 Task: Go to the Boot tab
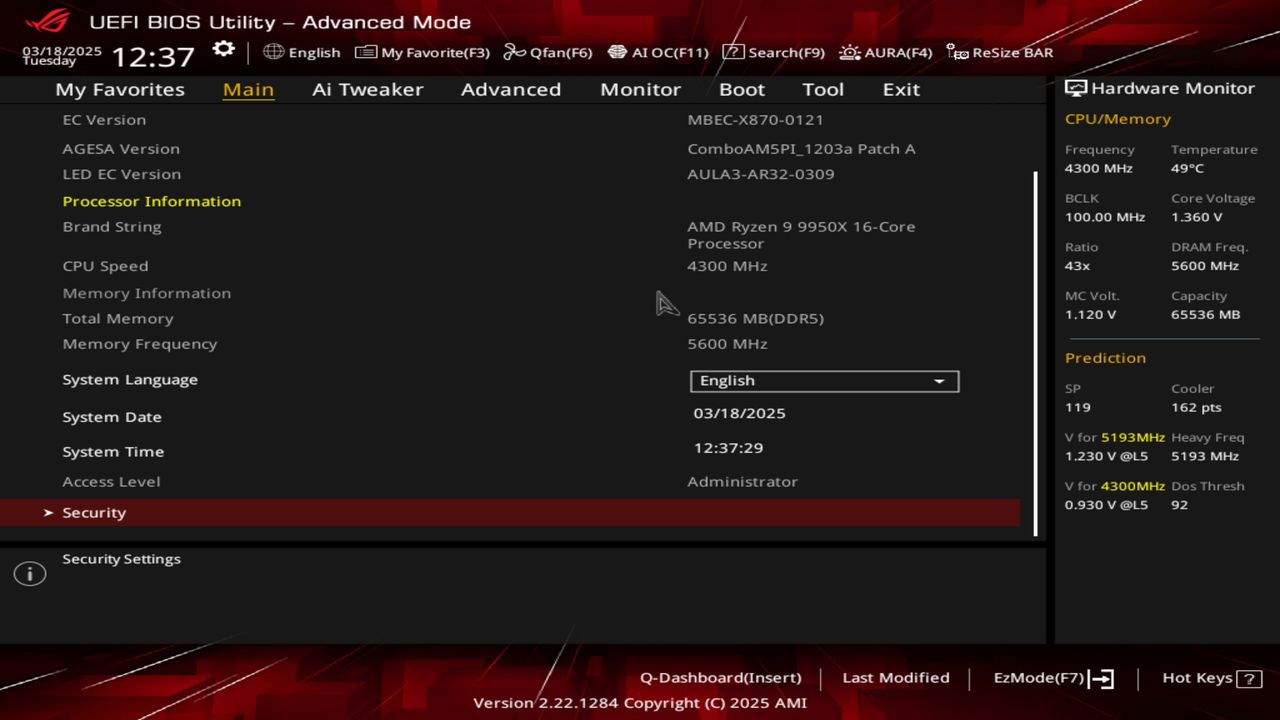coord(741,89)
